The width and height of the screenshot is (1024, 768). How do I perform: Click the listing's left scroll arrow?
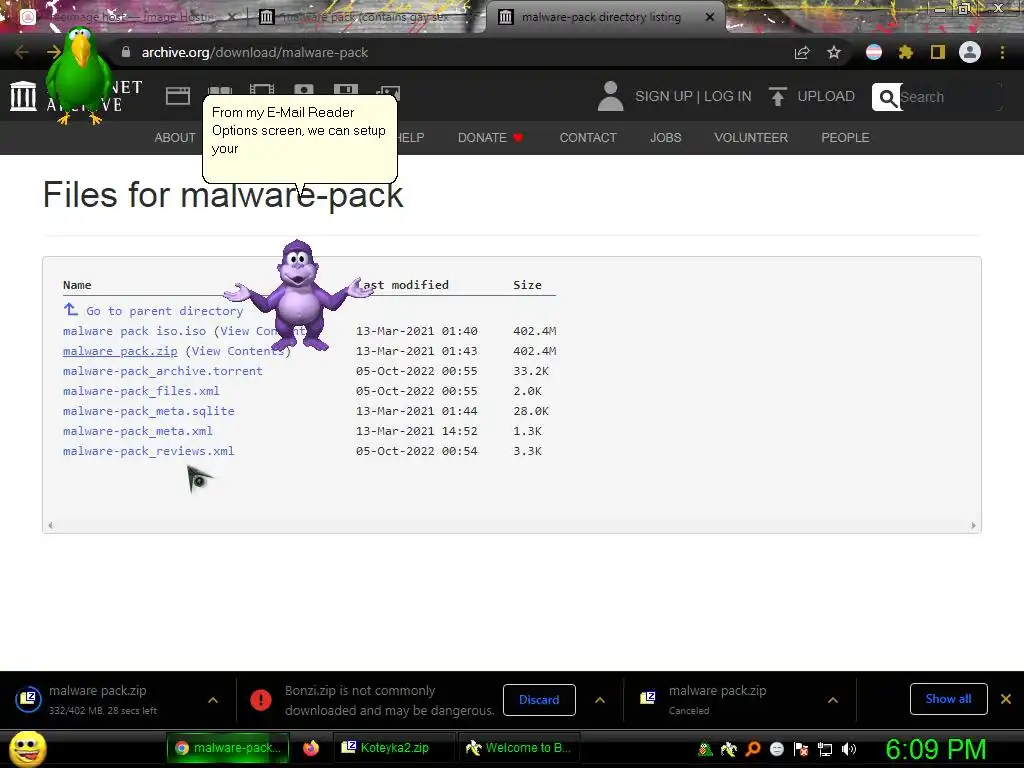click(50, 525)
